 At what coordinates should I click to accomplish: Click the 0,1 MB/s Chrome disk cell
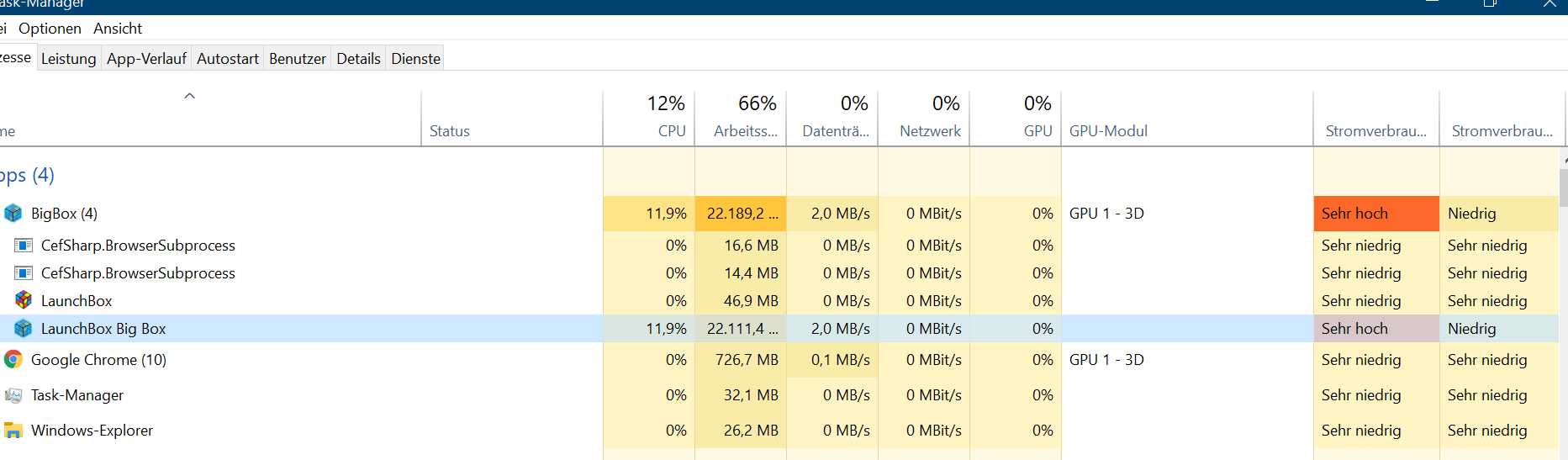tap(832, 360)
